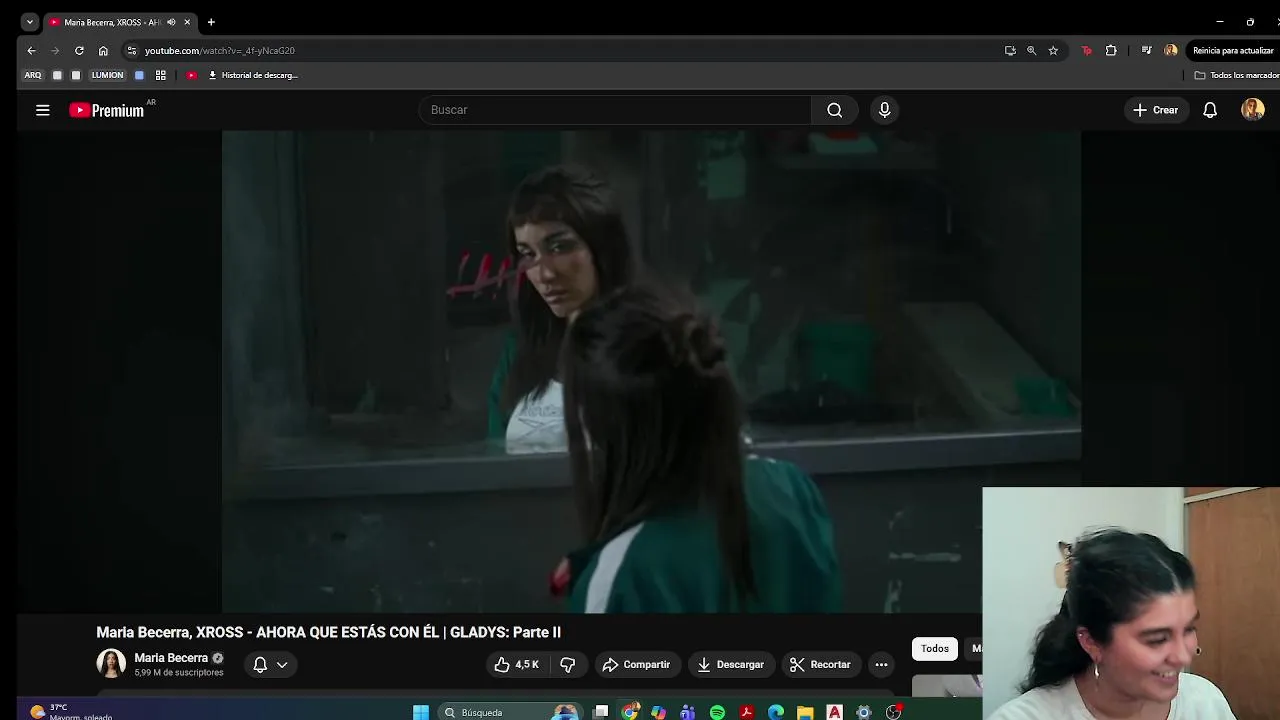This screenshot has width=1280, height=720.
Task: Open the LUMION bookmarks folder
Action: (x=107, y=75)
